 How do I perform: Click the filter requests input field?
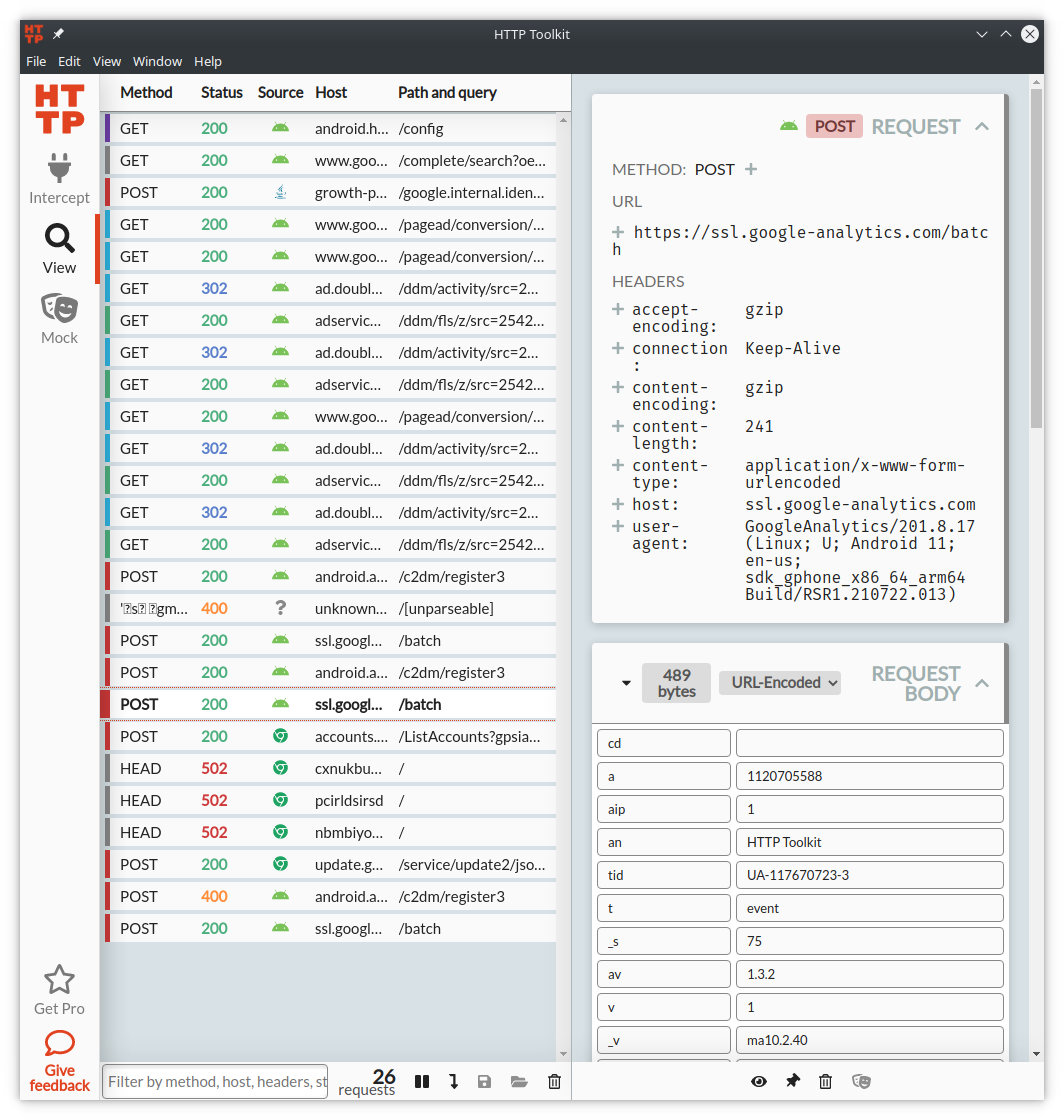[215, 1081]
